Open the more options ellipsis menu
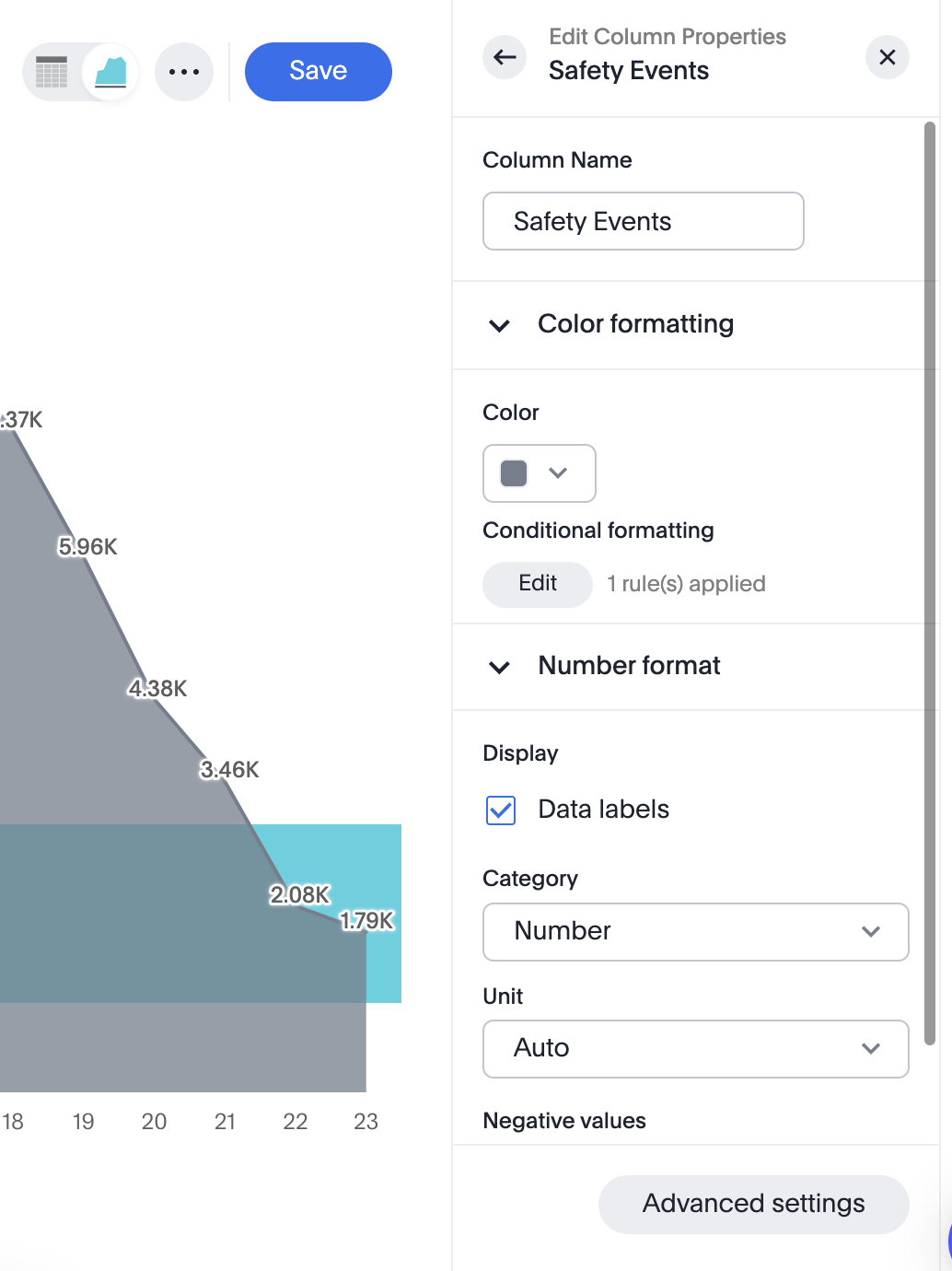952x1271 pixels. click(x=184, y=72)
